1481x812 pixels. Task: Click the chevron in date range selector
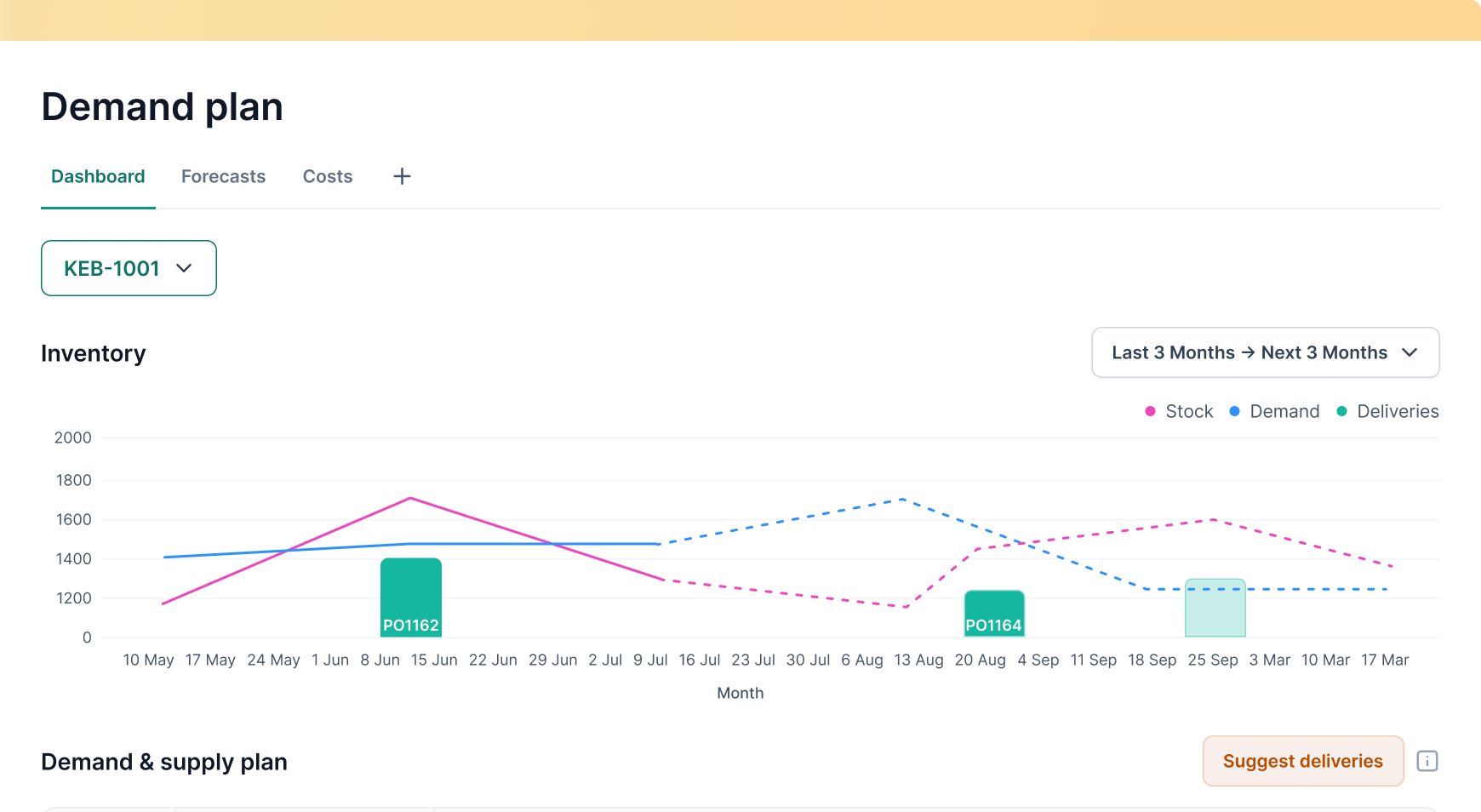1410,352
